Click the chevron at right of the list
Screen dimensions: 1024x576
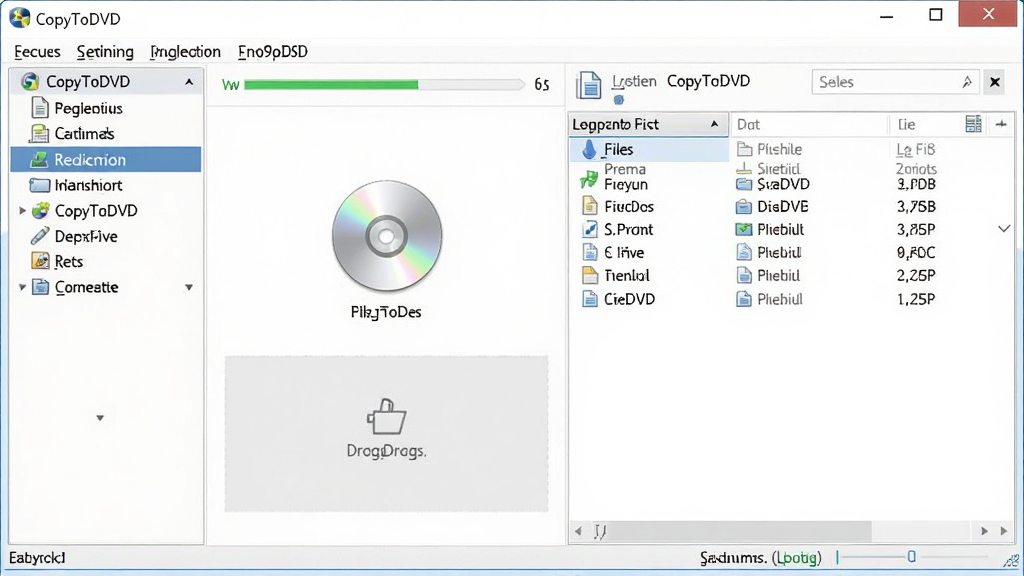pyautogui.click(x=1004, y=229)
